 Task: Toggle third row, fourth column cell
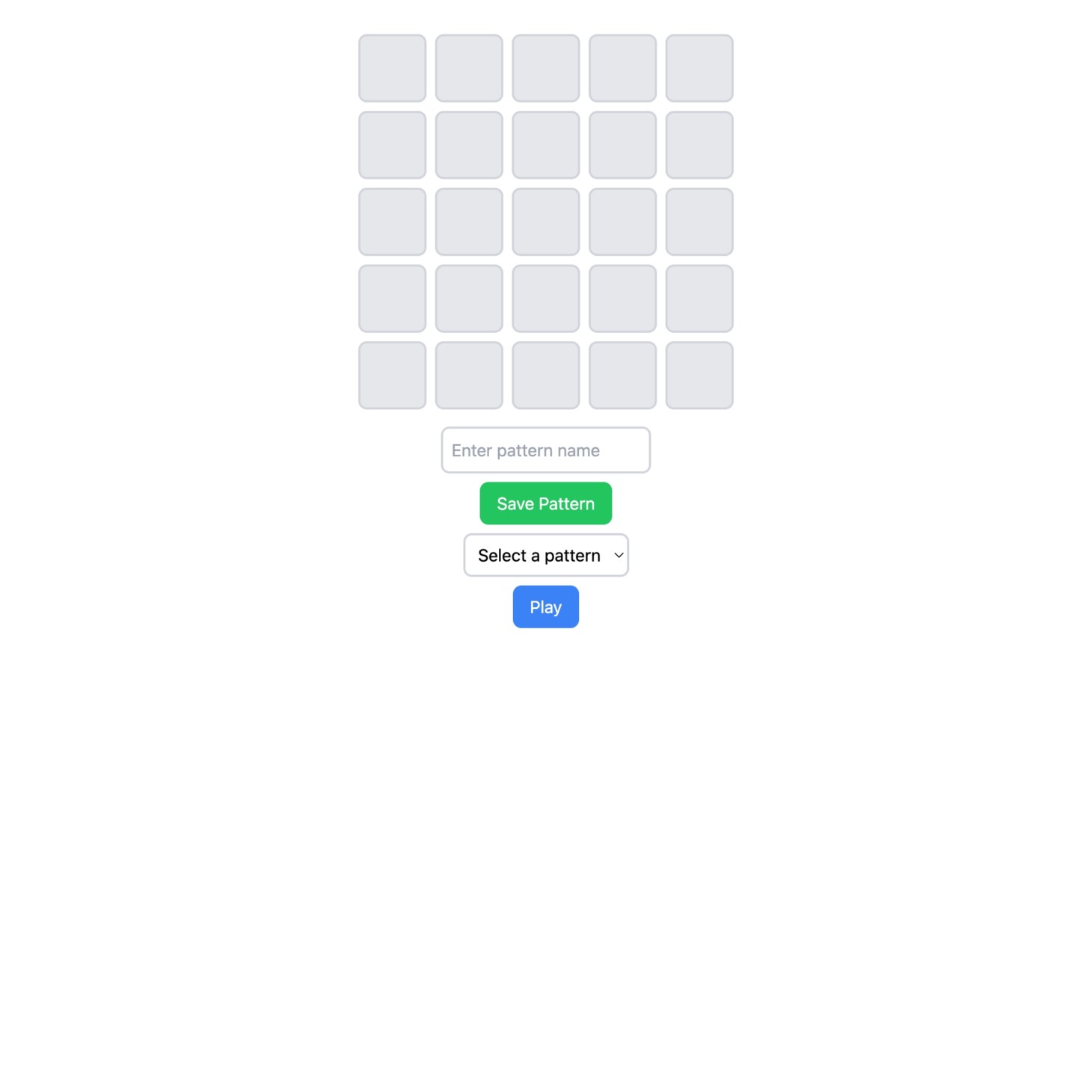pos(622,221)
